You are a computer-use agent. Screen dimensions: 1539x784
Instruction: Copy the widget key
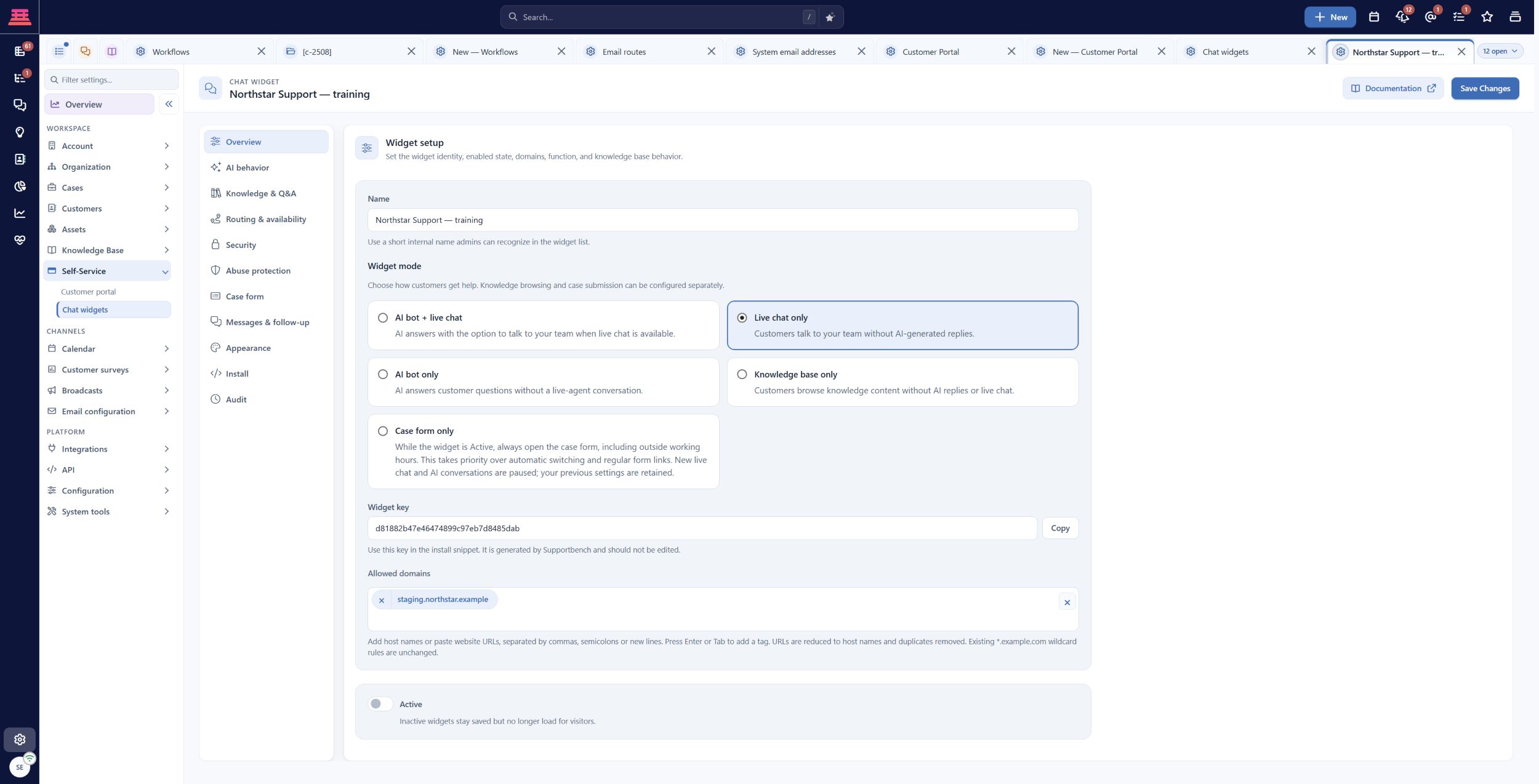click(1059, 528)
